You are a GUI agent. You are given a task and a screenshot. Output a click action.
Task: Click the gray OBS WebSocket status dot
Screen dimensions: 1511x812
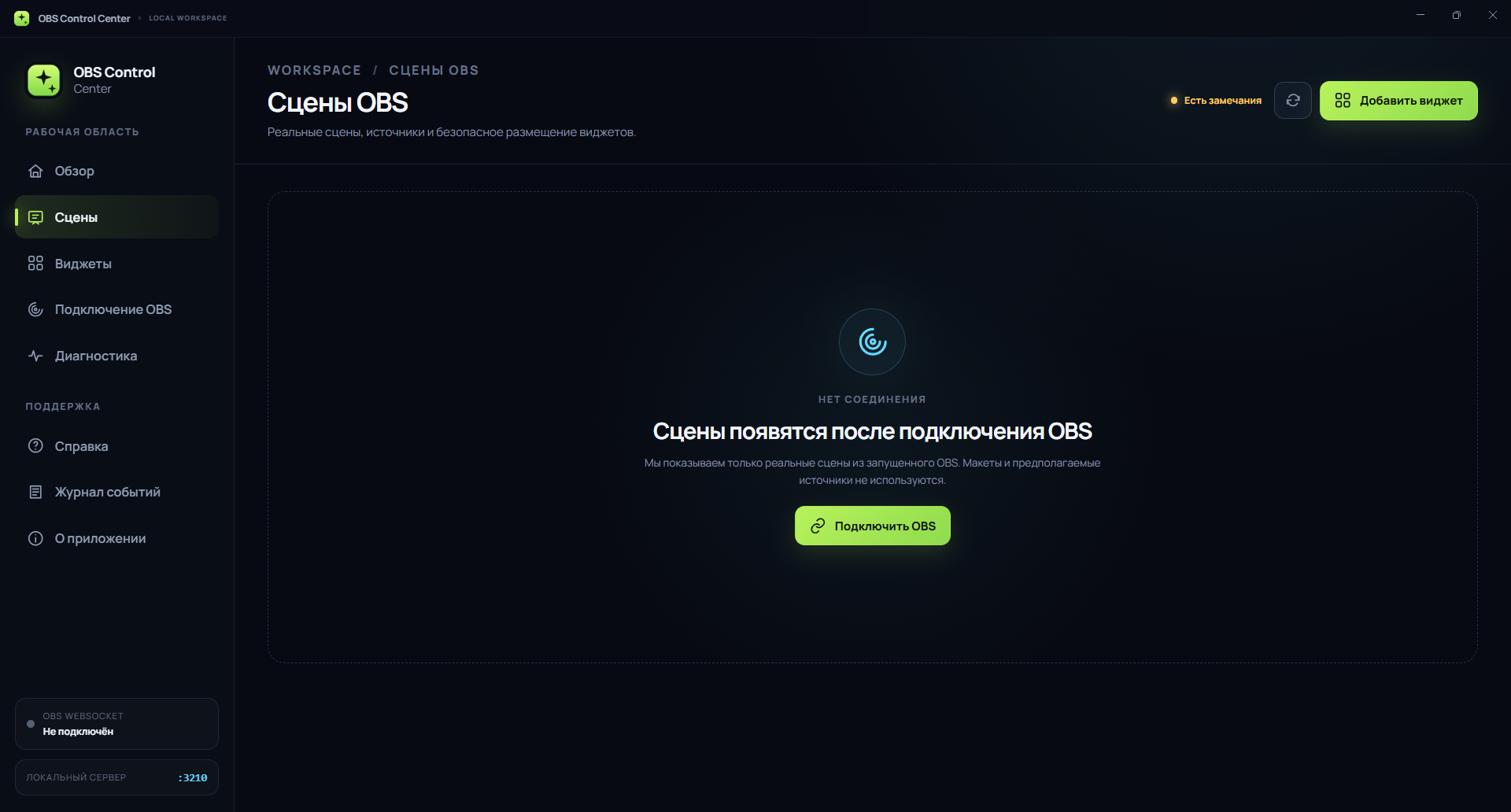[x=31, y=724]
